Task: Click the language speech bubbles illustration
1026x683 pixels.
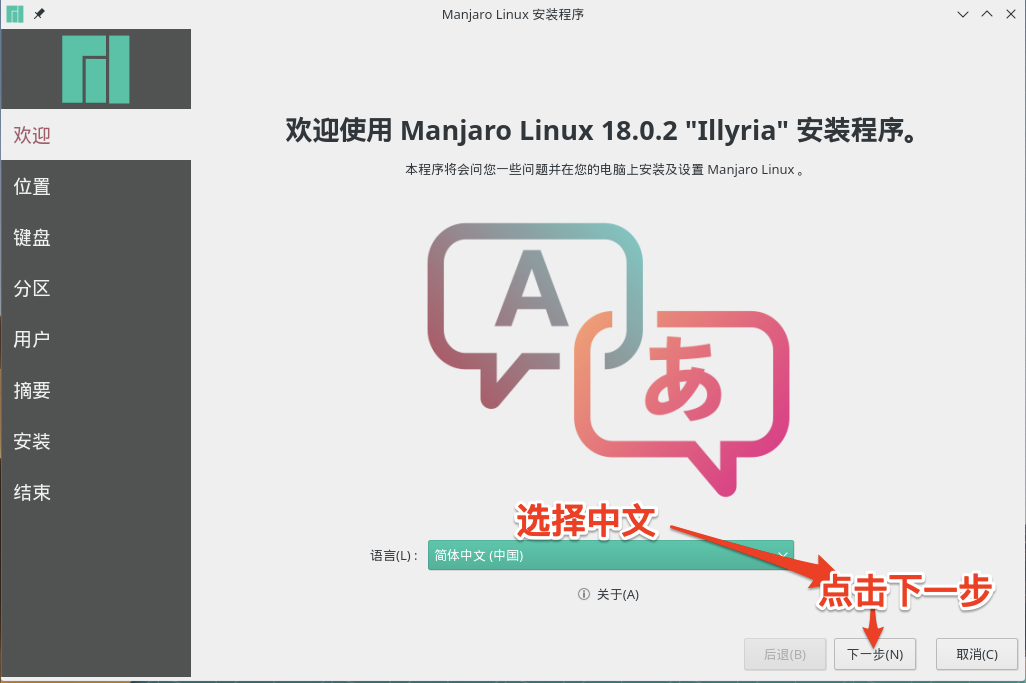Action: pos(608,359)
